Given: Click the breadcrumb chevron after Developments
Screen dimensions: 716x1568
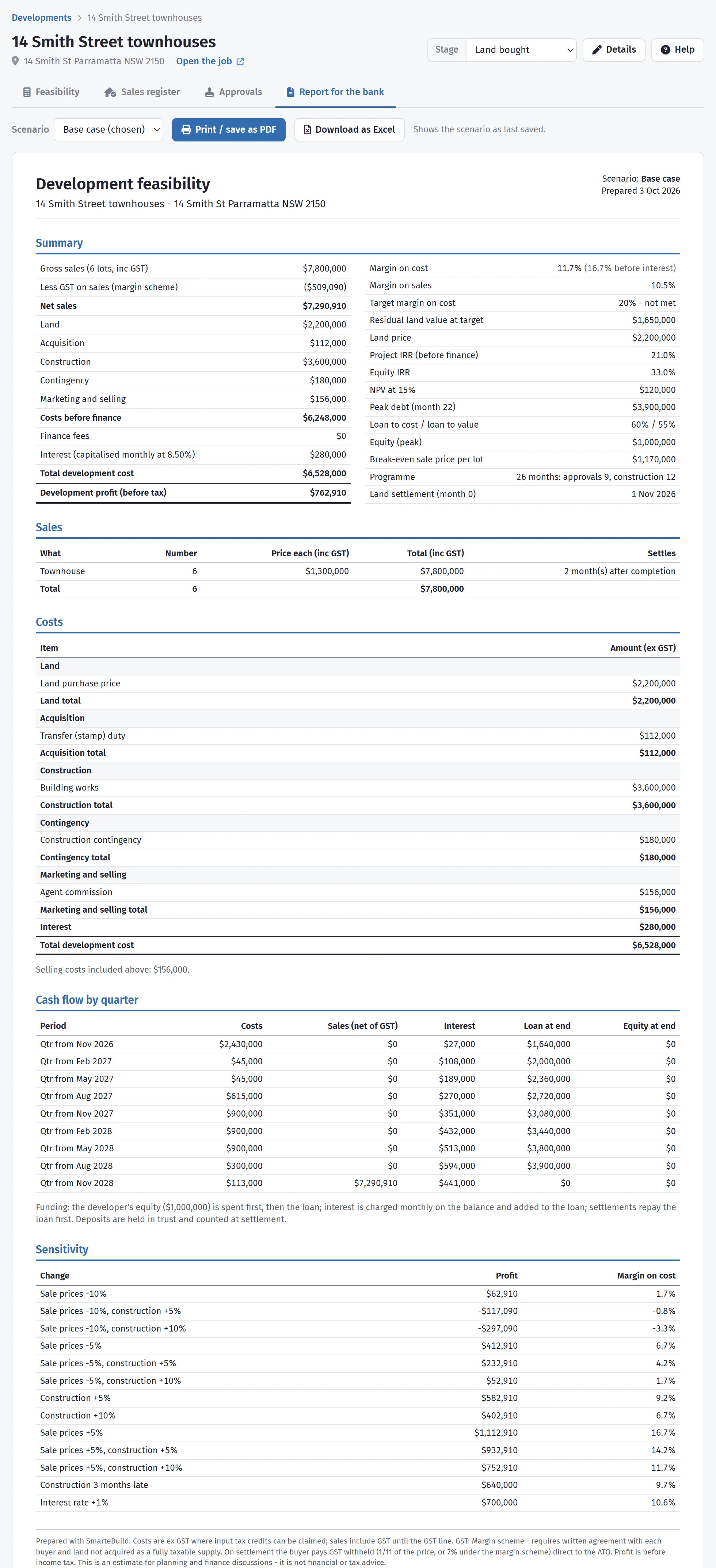Looking at the screenshot, I should pyautogui.click(x=79, y=18).
